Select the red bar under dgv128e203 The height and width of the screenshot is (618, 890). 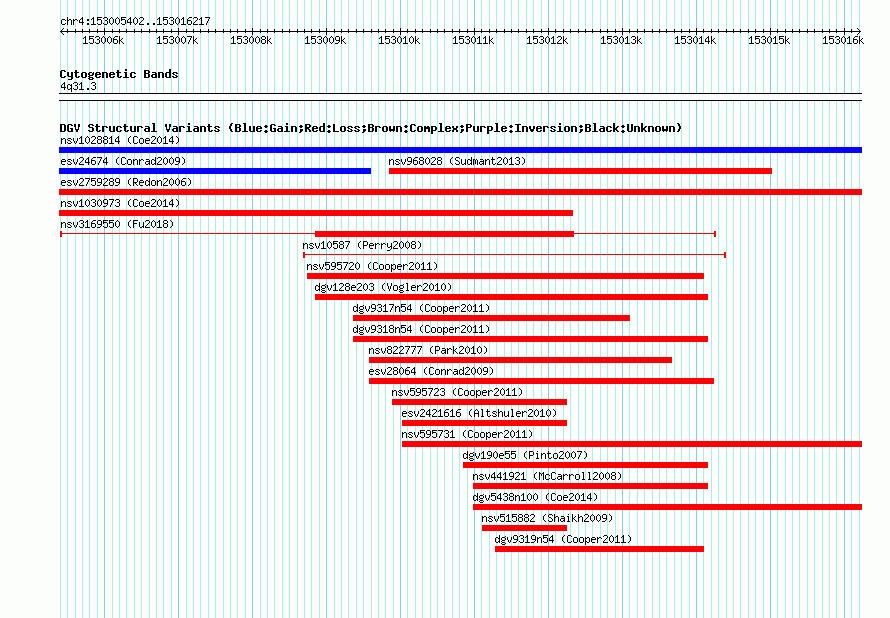pyautogui.click(x=511, y=297)
